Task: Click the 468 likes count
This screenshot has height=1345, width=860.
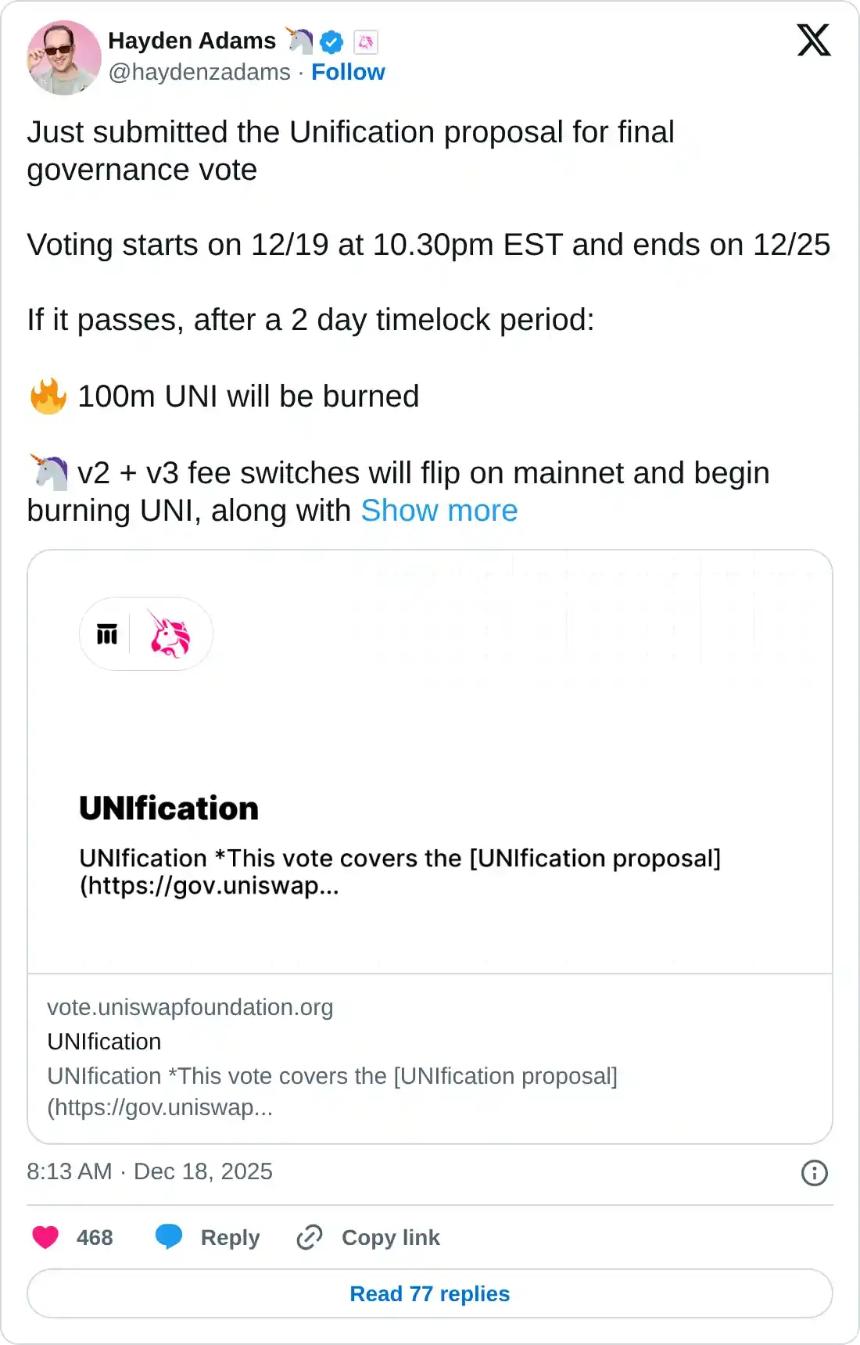Action: point(95,1237)
